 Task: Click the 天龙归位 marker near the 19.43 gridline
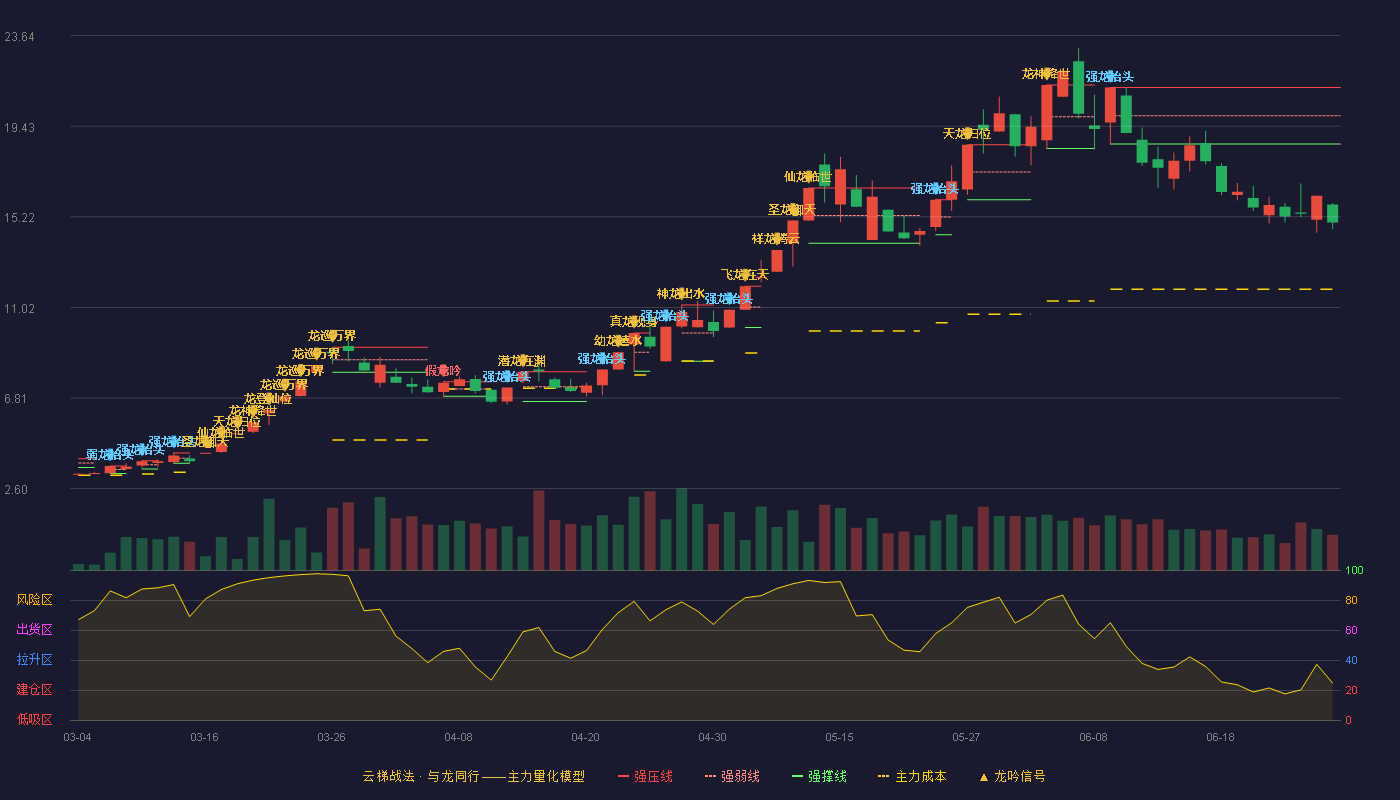pos(967,134)
